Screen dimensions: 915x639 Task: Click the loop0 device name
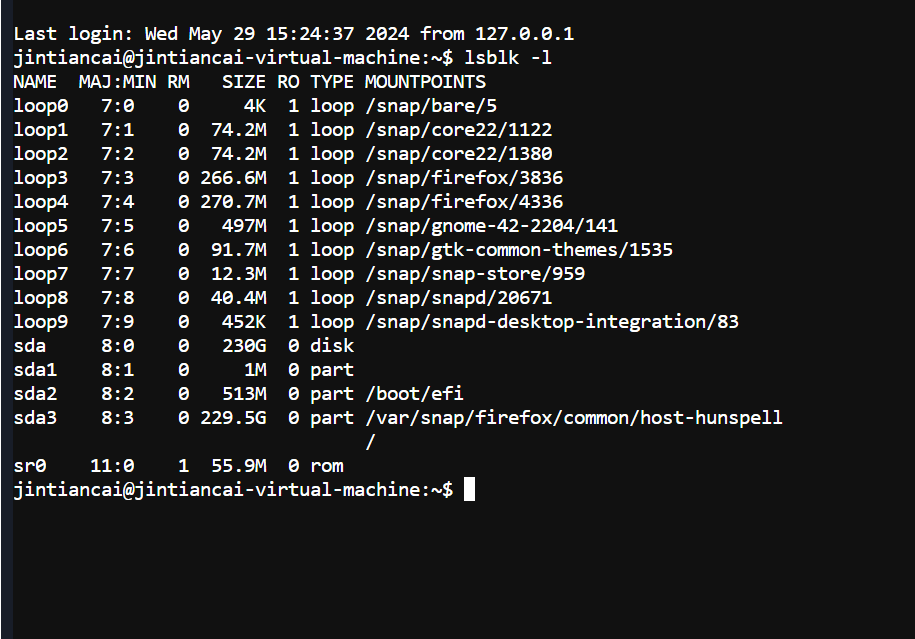tap(41, 106)
